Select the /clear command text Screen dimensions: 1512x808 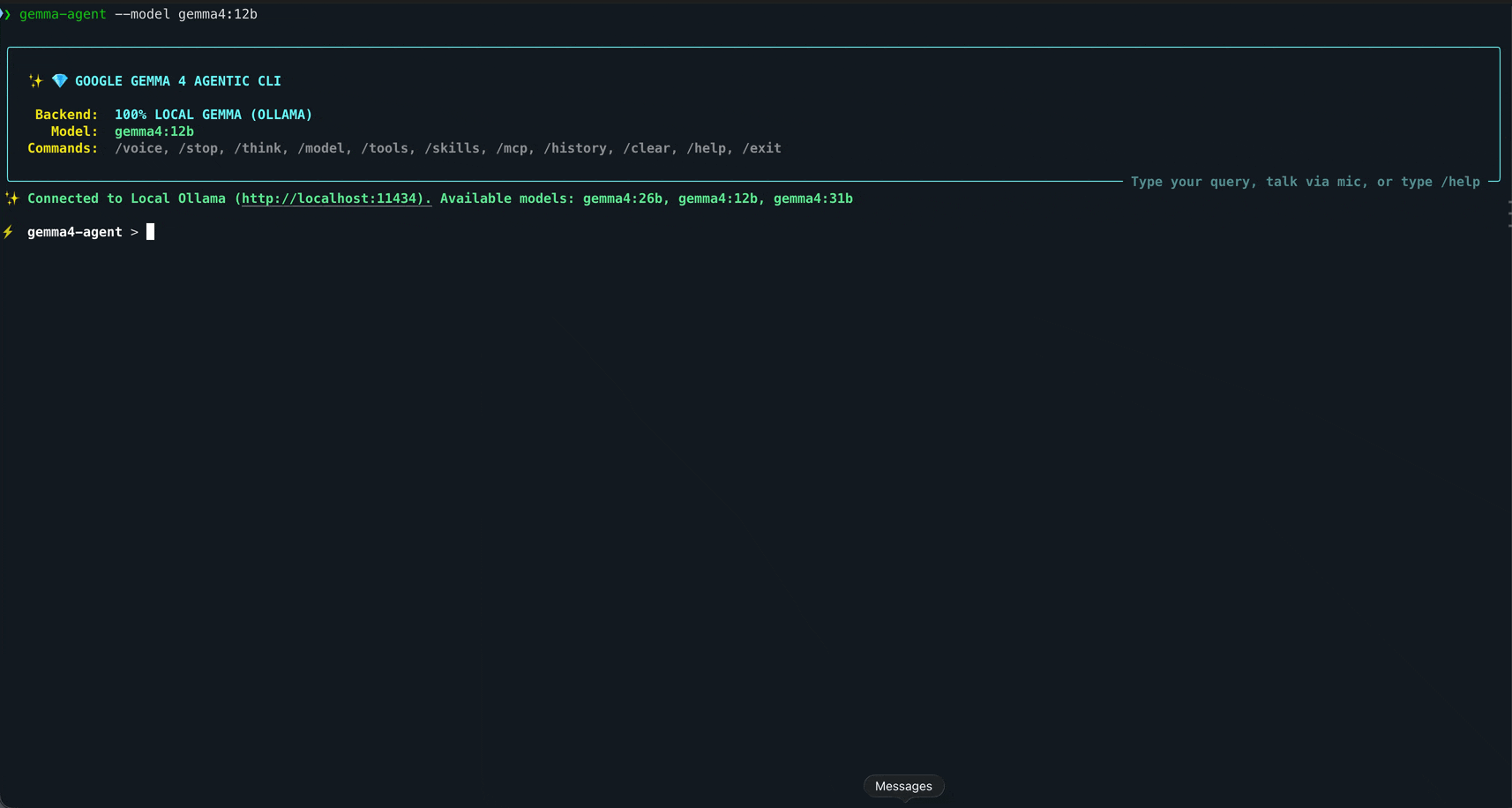coord(647,148)
